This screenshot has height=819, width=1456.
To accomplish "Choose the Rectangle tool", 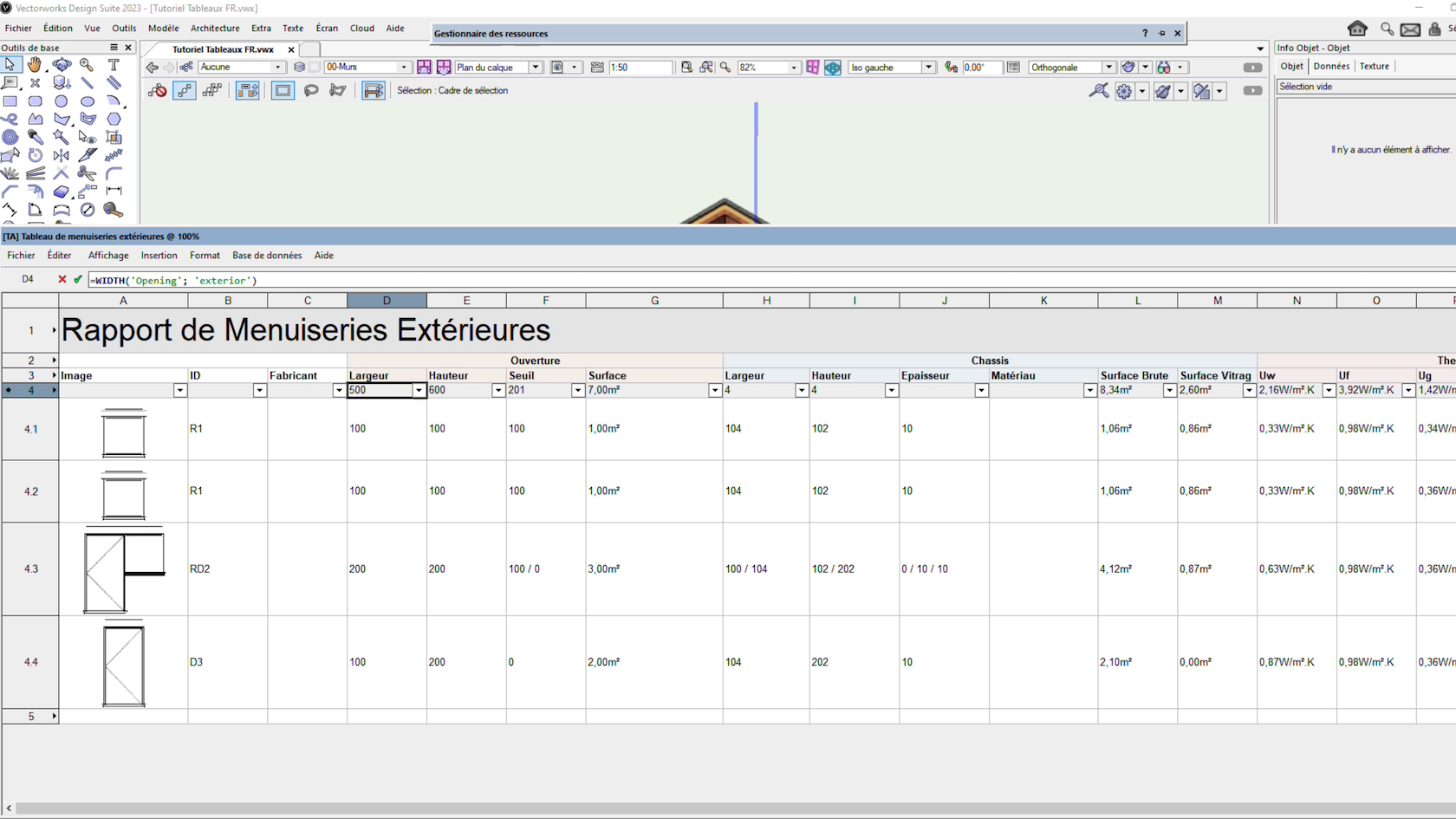I will pos(11,101).
